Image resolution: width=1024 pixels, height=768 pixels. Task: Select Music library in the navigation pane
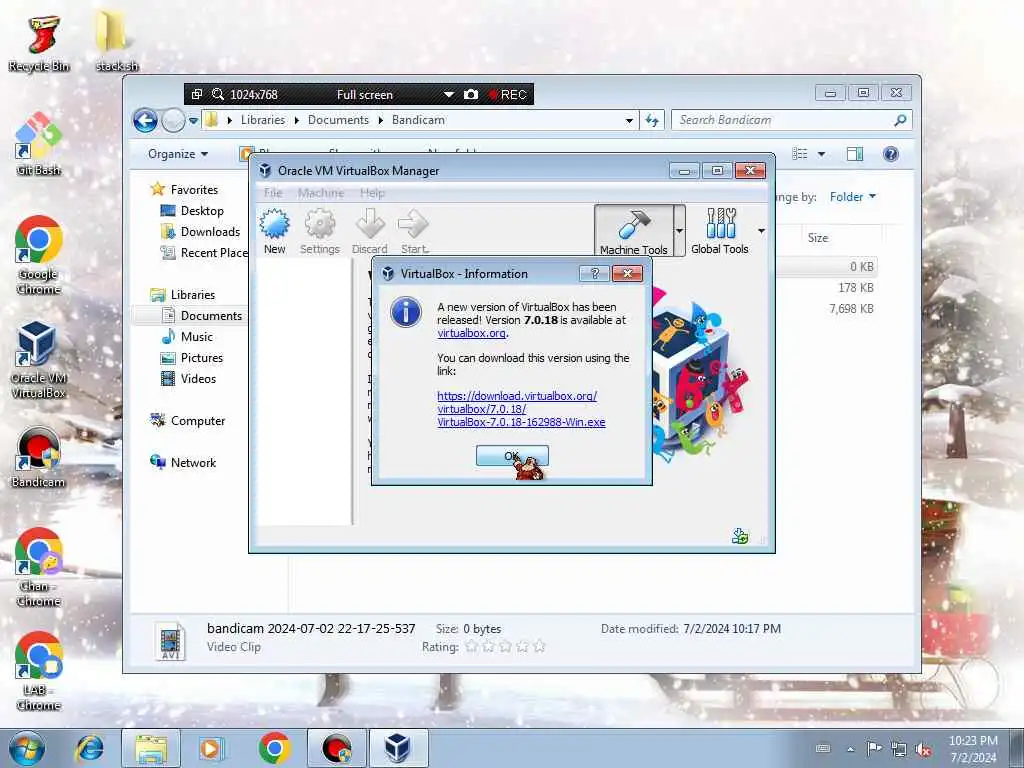click(187, 337)
